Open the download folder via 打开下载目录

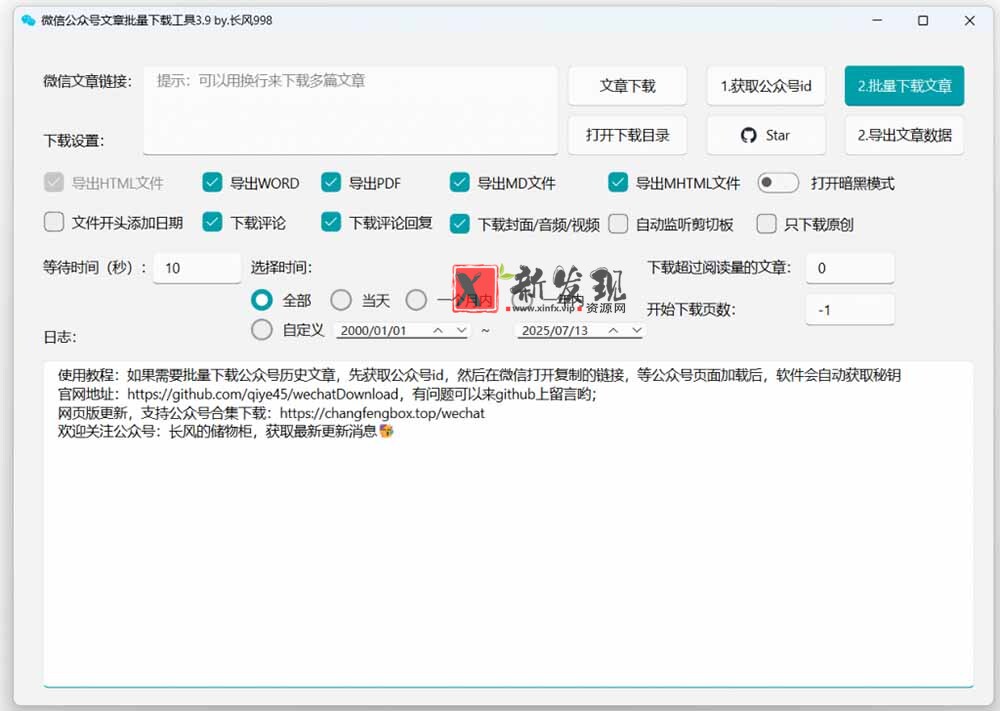coord(627,135)
